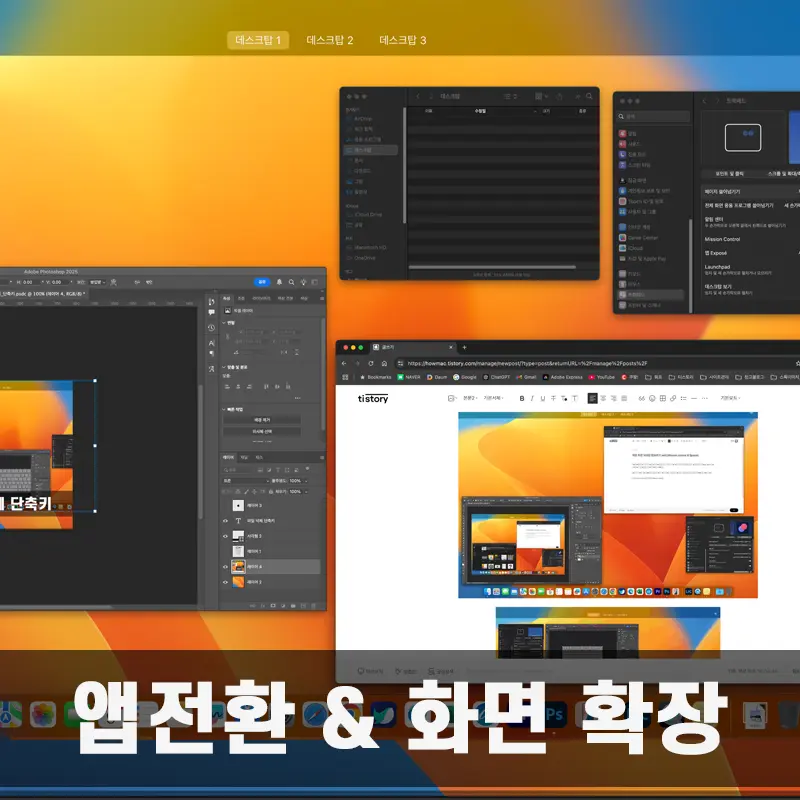This screenshot has width=800, height=800.
Task: Click the blue 공유 share button in Photoshop
Action: pos(262,281)
